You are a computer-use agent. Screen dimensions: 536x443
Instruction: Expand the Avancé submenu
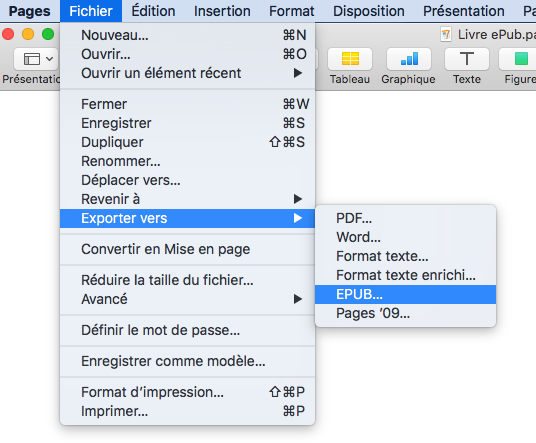click(187, 299)
